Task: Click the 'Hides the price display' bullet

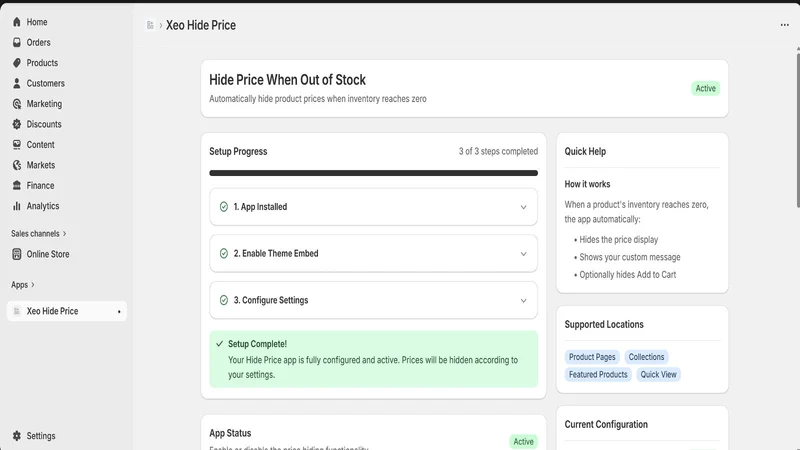Action: point(618,240)
